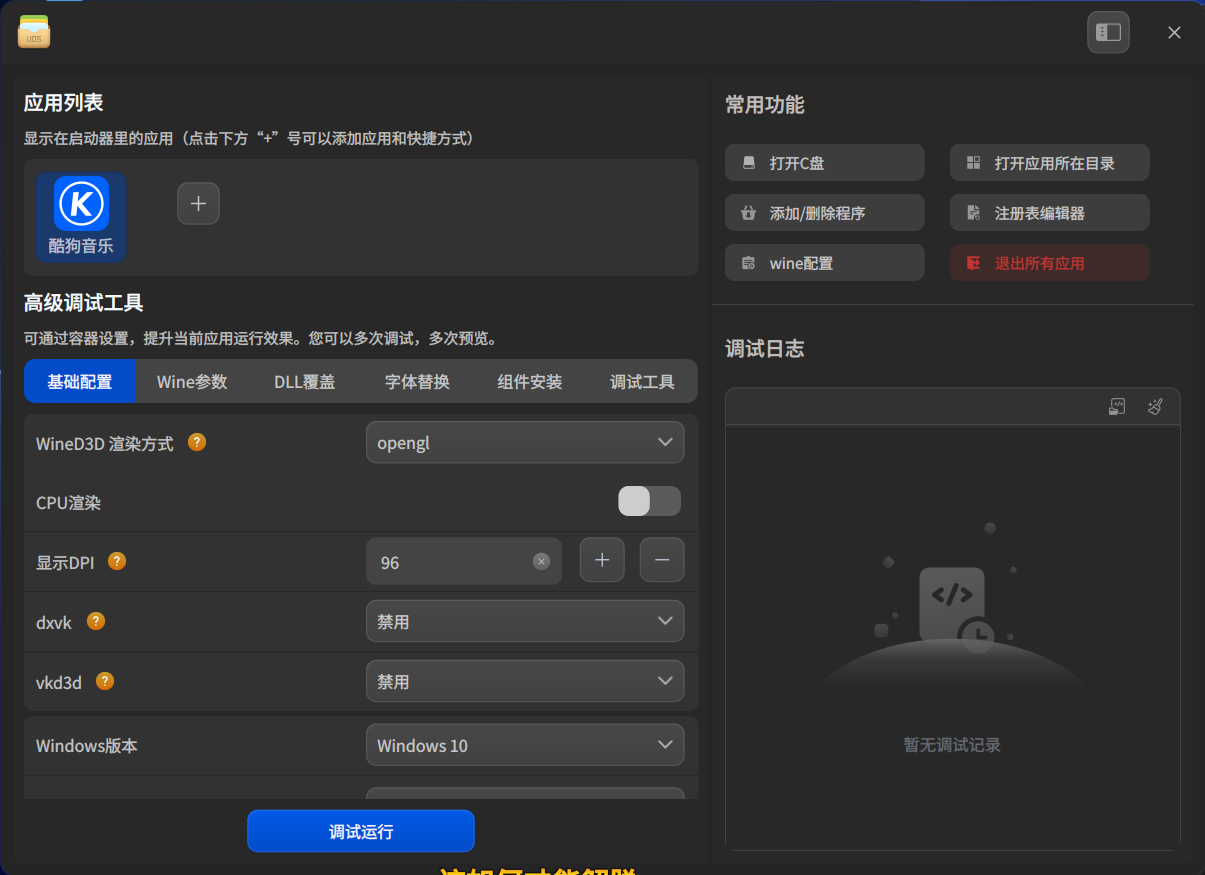Viewport: 1205px width, 875px height.
Task: Go to the 调试工具 tab
Action: click(x=642, y=381)
